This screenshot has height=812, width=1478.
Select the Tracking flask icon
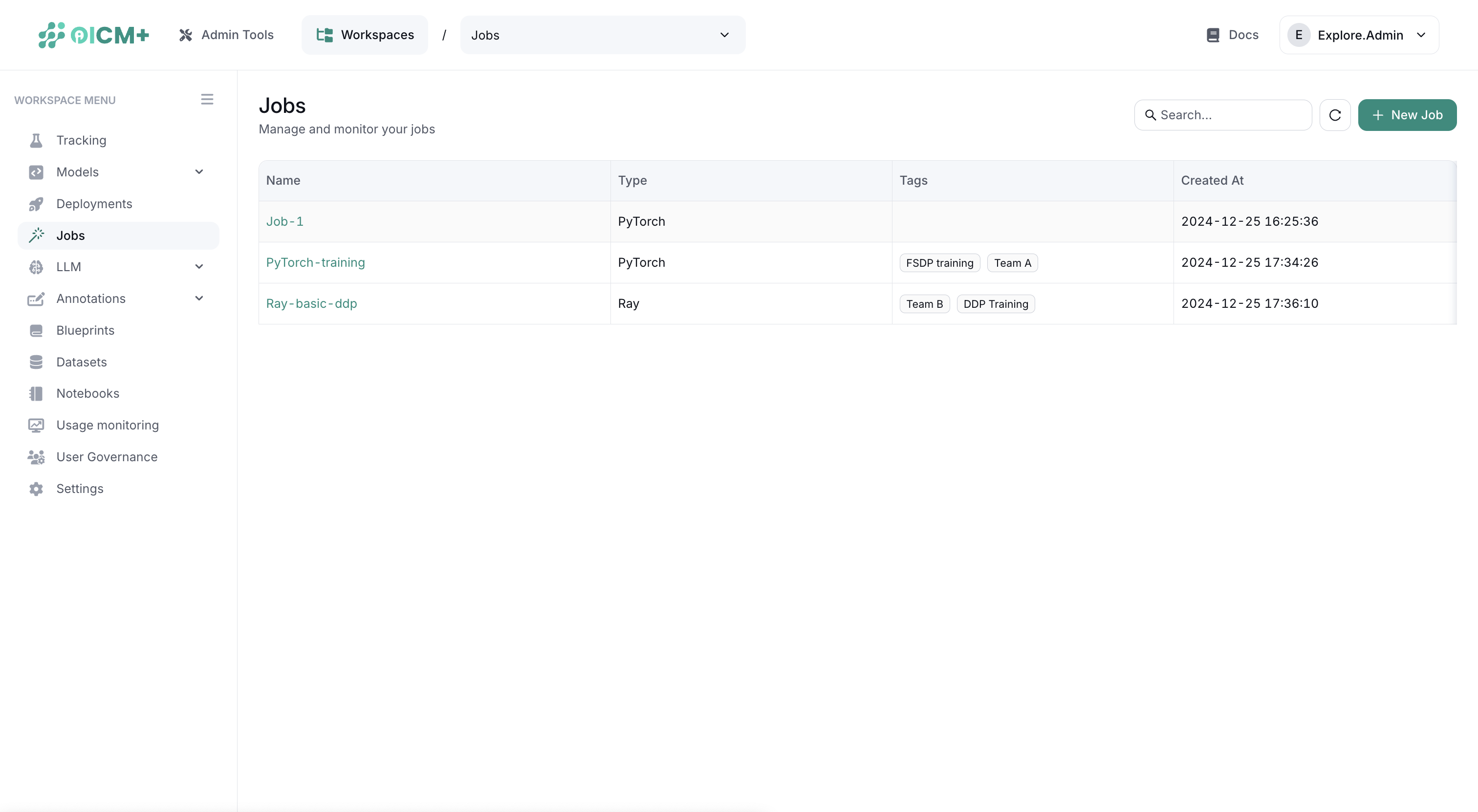click(36, 140)
